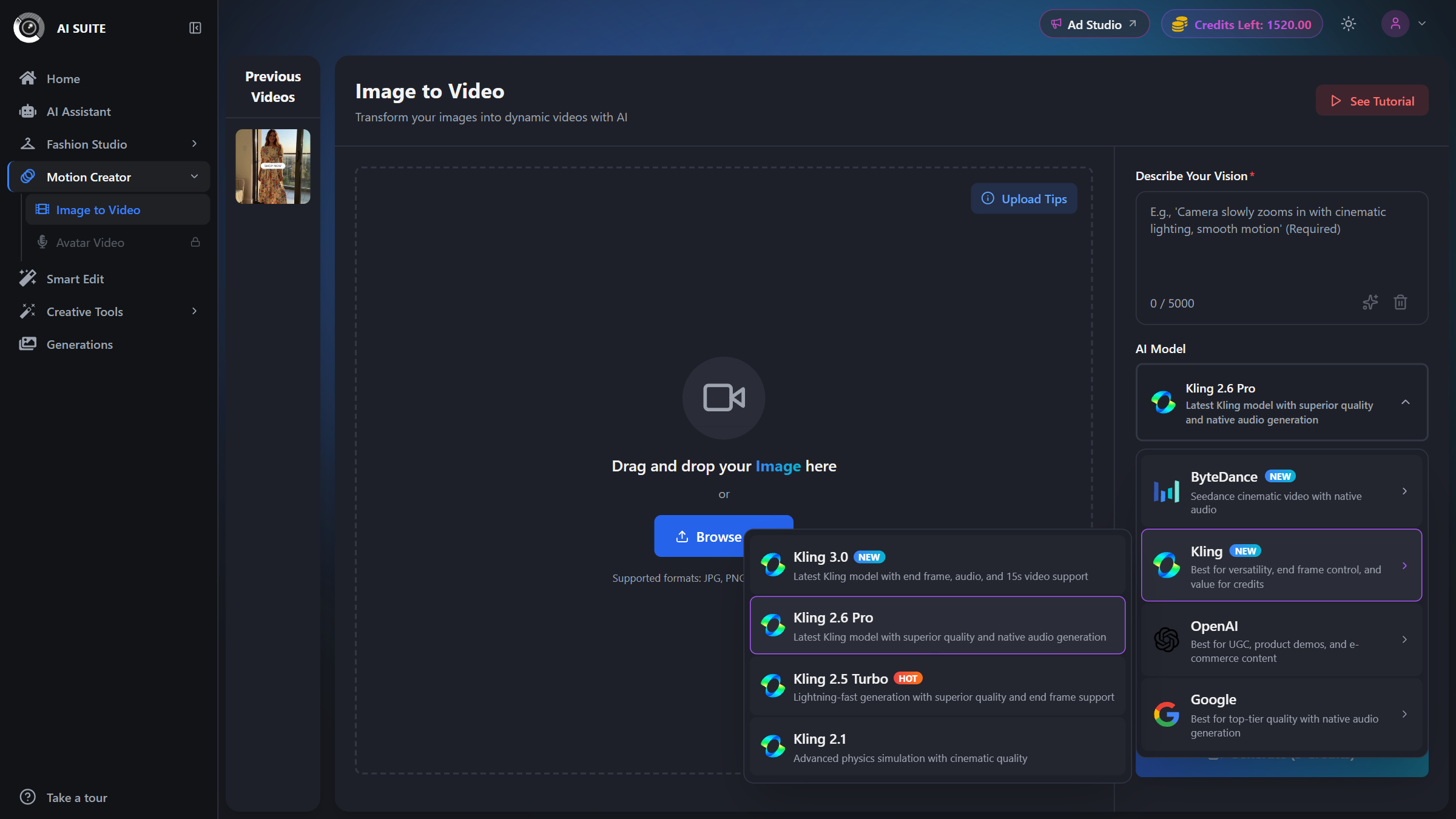Click the "Drag and drop your Image here" text
The height and width of the screenshot is (819, 1456).
tap(724, 466)
